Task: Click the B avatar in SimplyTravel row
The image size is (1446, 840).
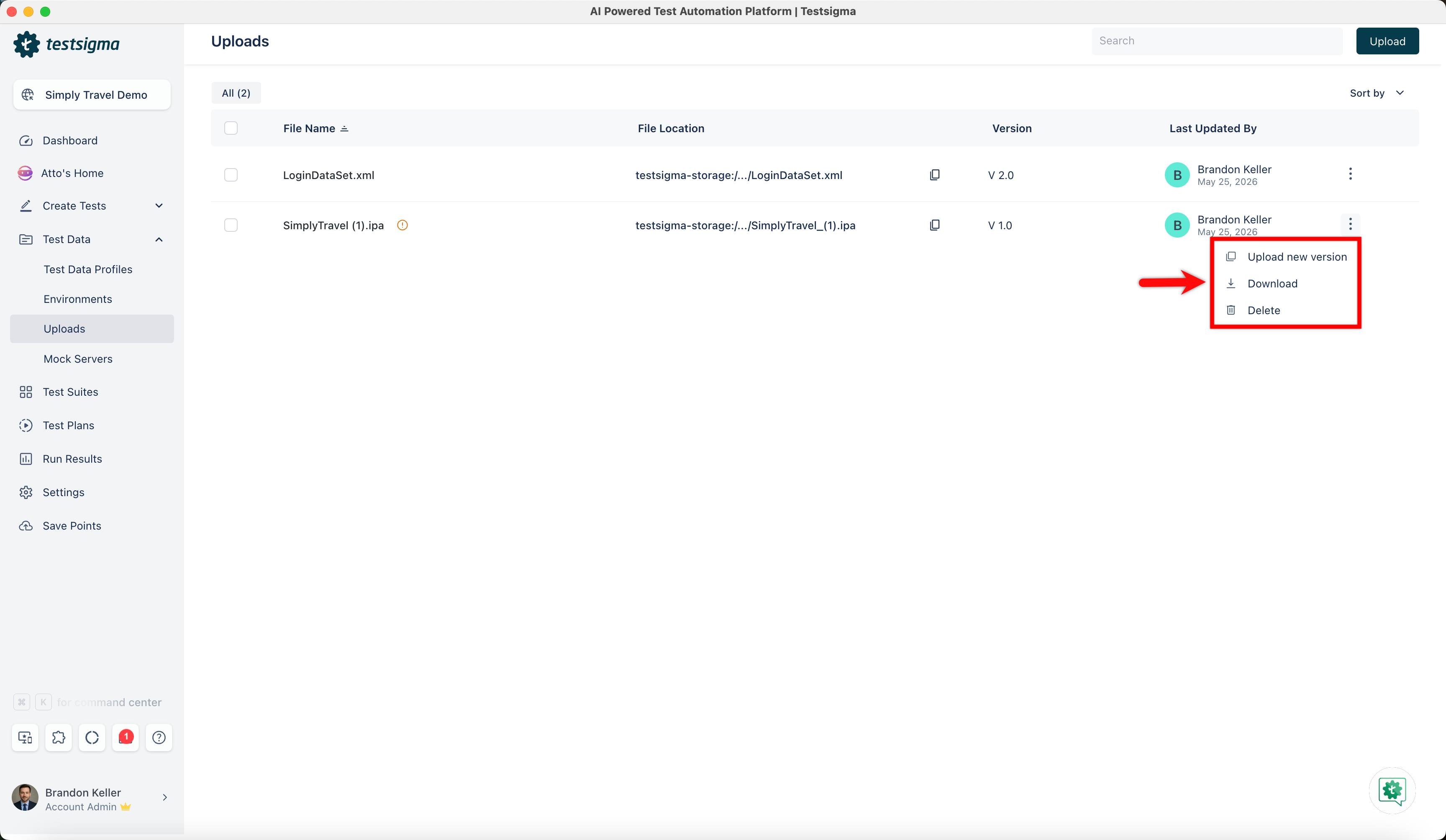Action: point(1177,225)
